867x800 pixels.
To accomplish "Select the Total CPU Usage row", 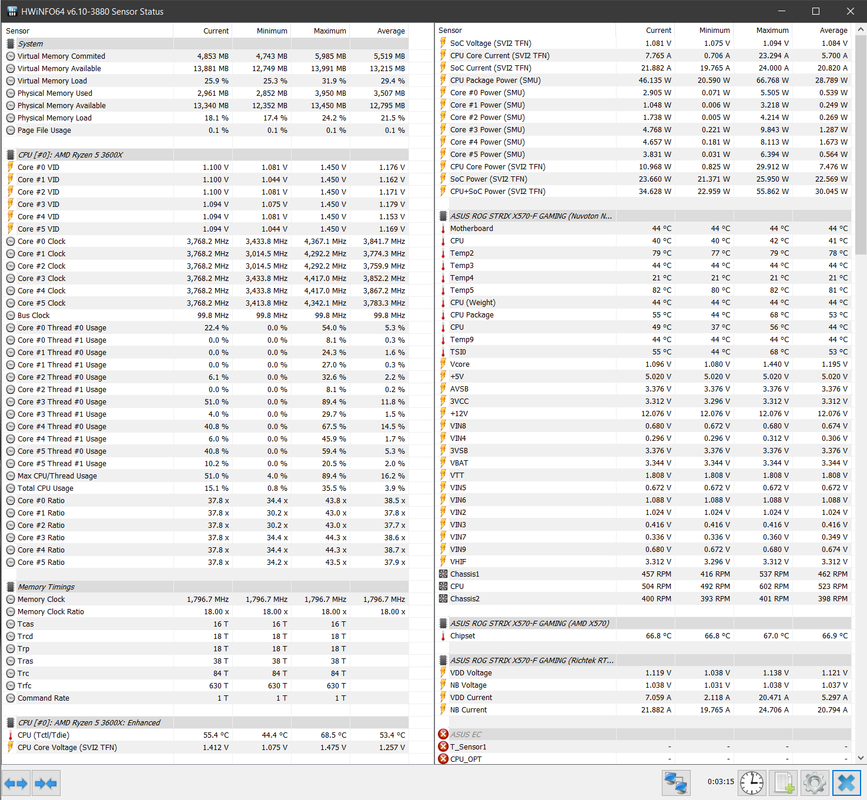I will coord(207,488).
